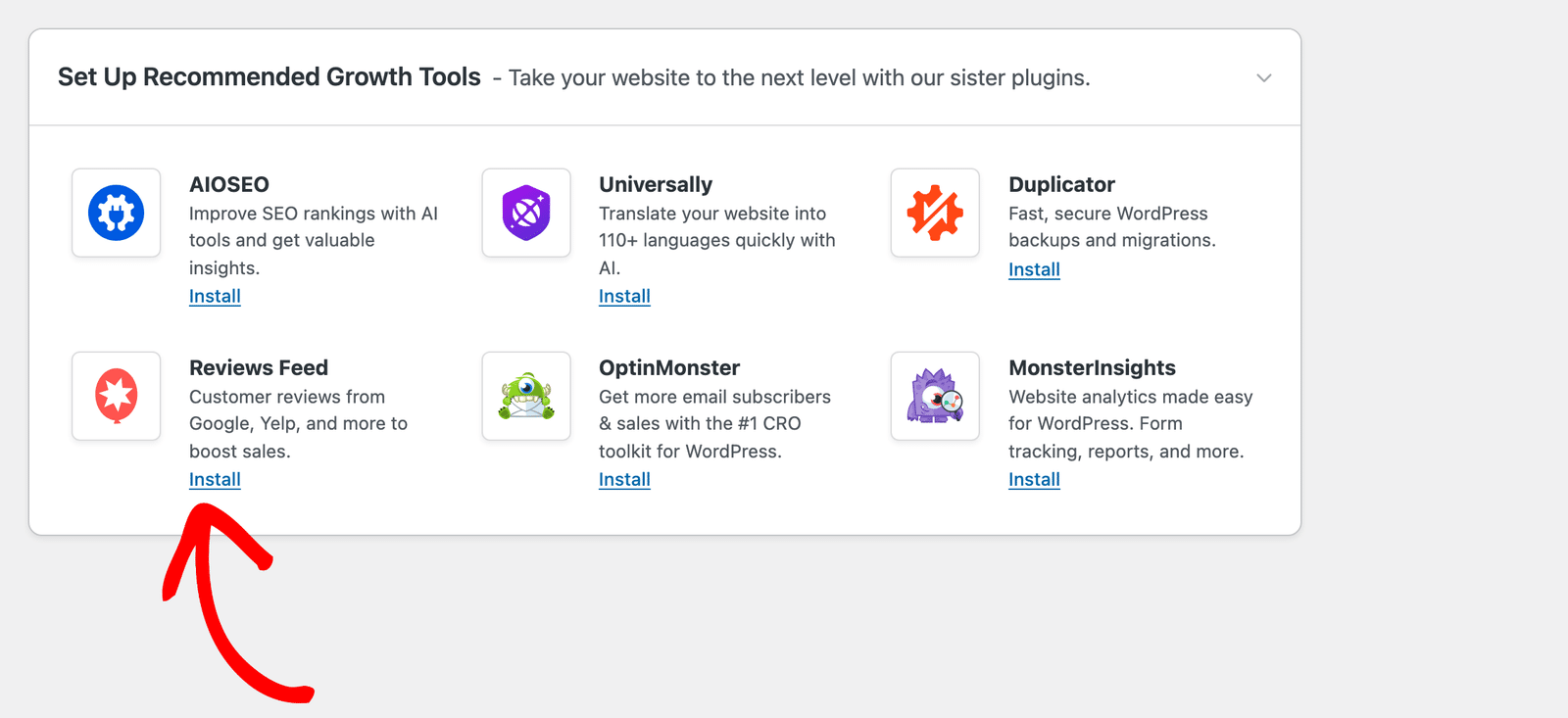Install the AIOSEO plugin
Screen dimensions: 1568x718
pyautogui.click(x=215, y=296)
